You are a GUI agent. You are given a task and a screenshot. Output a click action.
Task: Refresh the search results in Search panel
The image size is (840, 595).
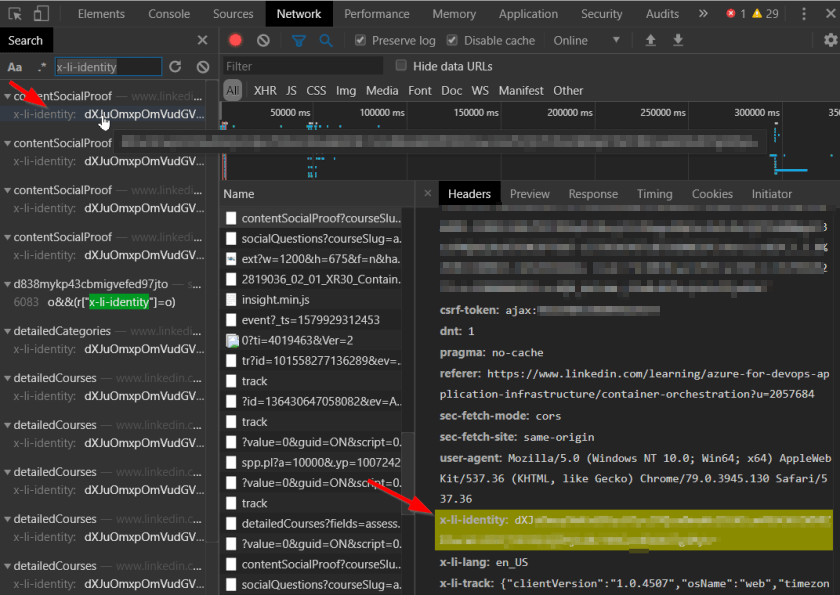[x=175, y=67]
